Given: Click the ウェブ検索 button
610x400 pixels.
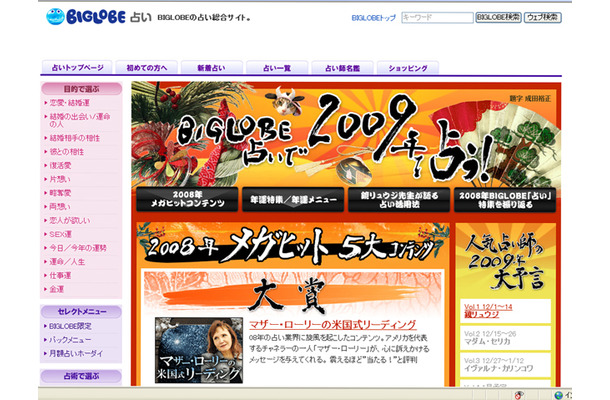Looking at the screenshot, I should [x=543, y=18].
